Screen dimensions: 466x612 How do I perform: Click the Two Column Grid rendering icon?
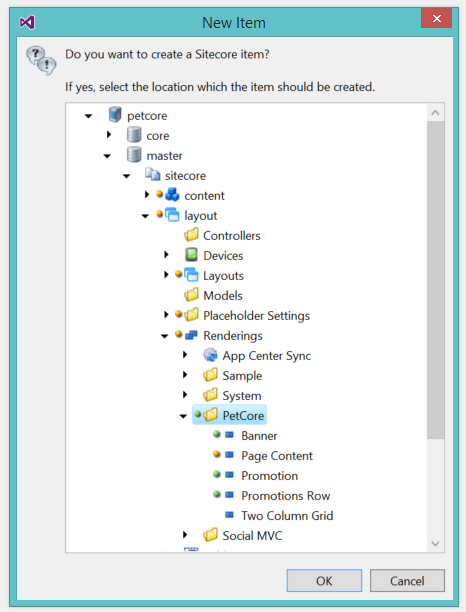(x=229, y=514)
